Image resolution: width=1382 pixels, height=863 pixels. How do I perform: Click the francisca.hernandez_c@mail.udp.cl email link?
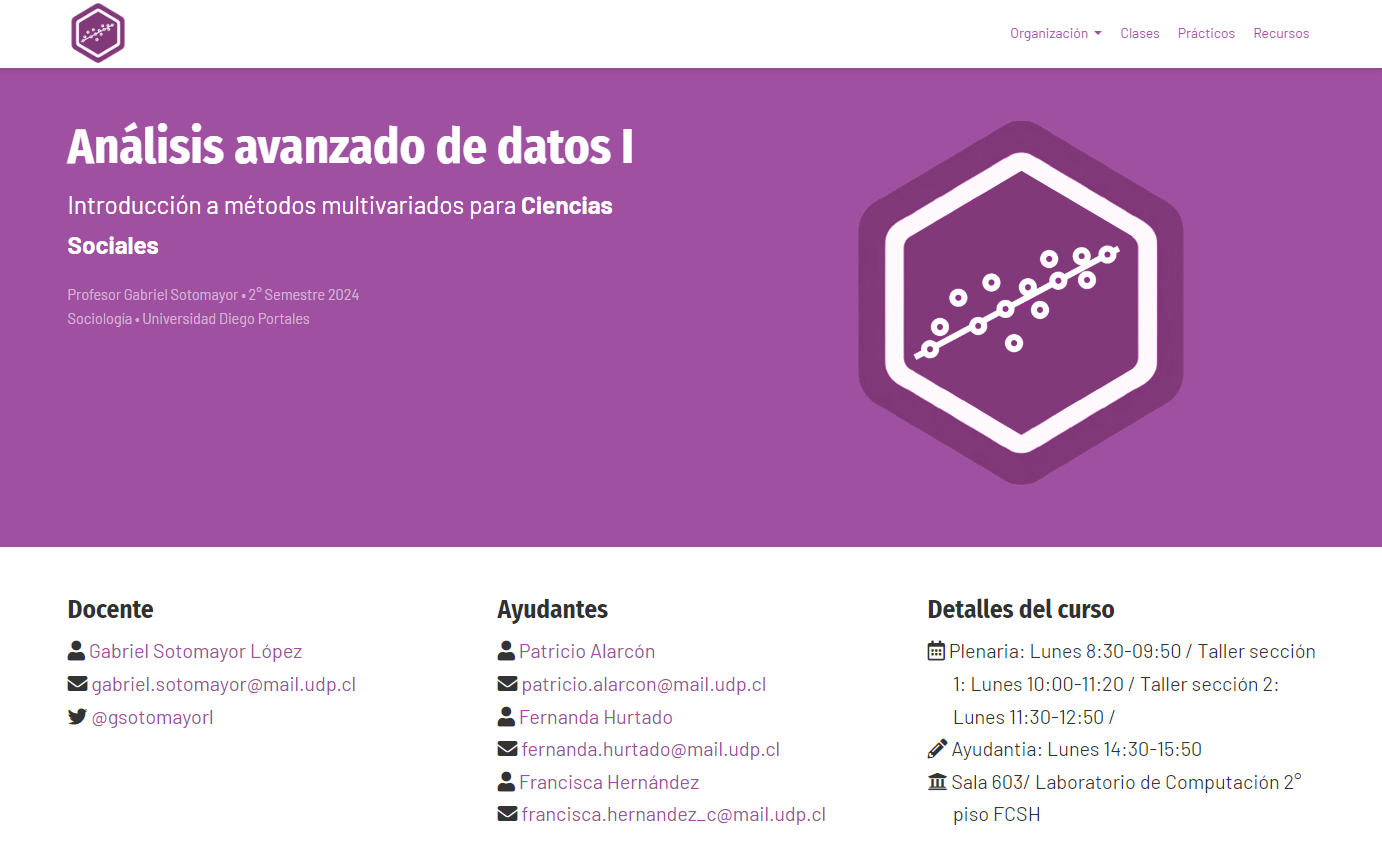673,814
